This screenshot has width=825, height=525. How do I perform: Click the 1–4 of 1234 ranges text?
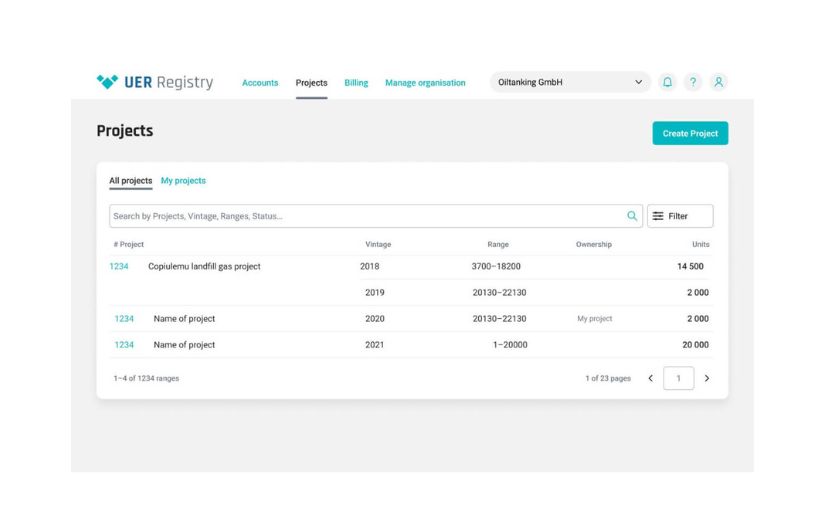tap(146, 378)
